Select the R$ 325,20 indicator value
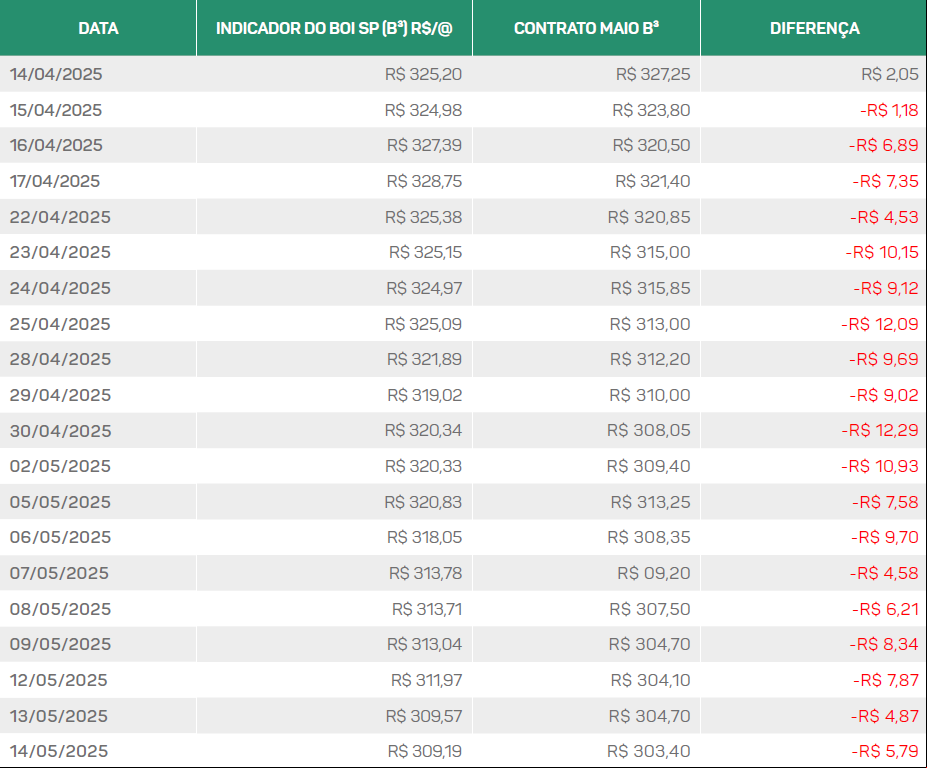Viewport: 927px width, 768px height. pos(423,74)
